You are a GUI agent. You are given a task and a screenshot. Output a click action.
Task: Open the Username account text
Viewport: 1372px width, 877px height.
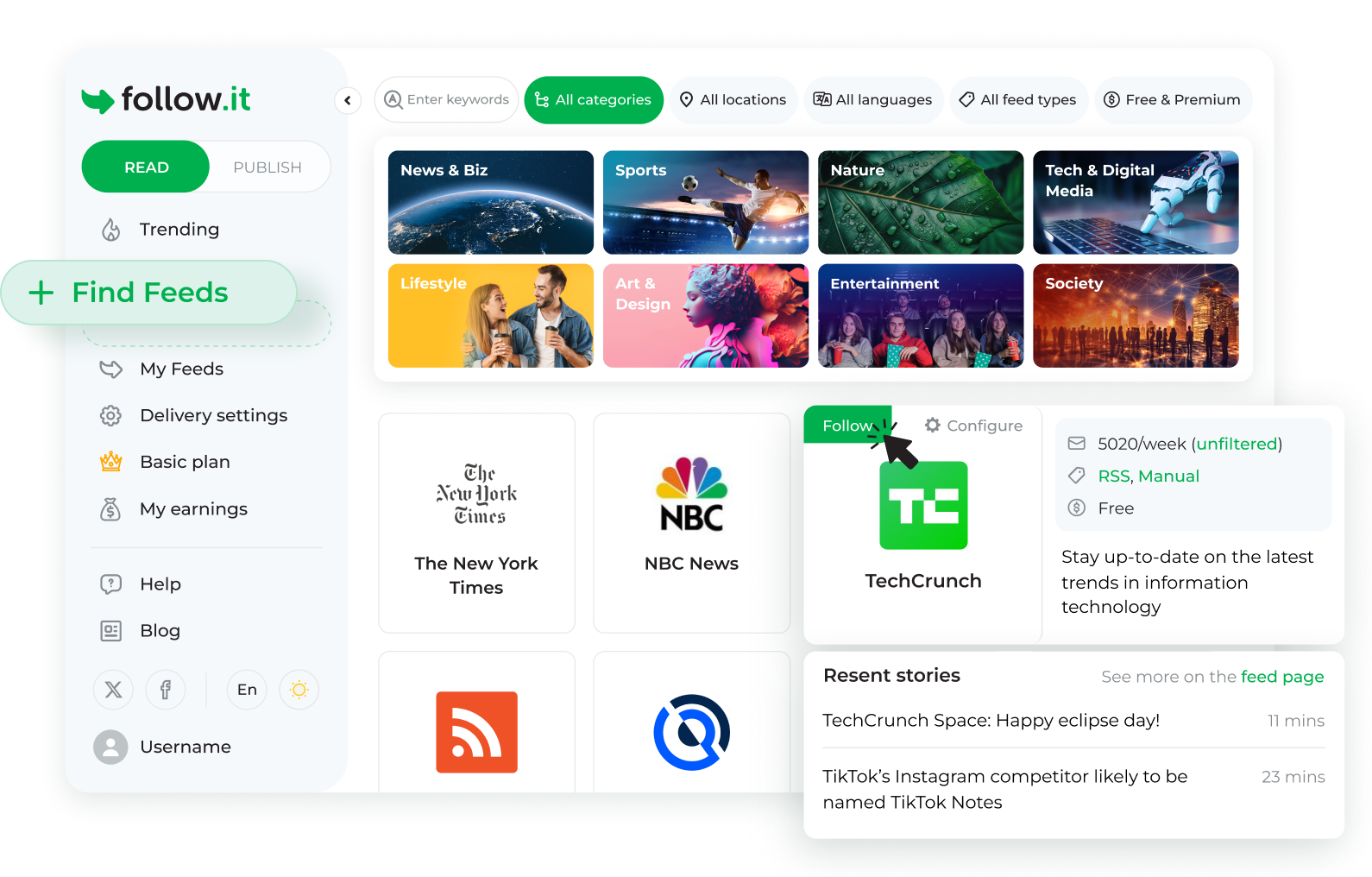click(x=186, y=747)
